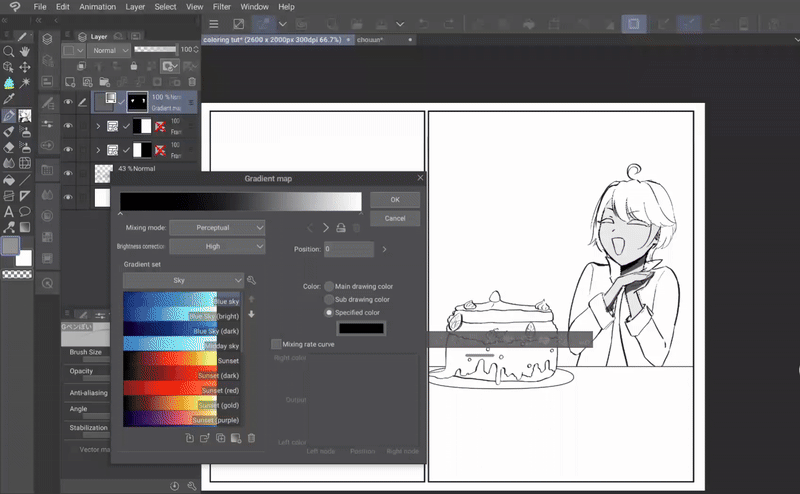Select the Main drawing color option
This screenshot has height=494, width=800.
pos(329,286)
